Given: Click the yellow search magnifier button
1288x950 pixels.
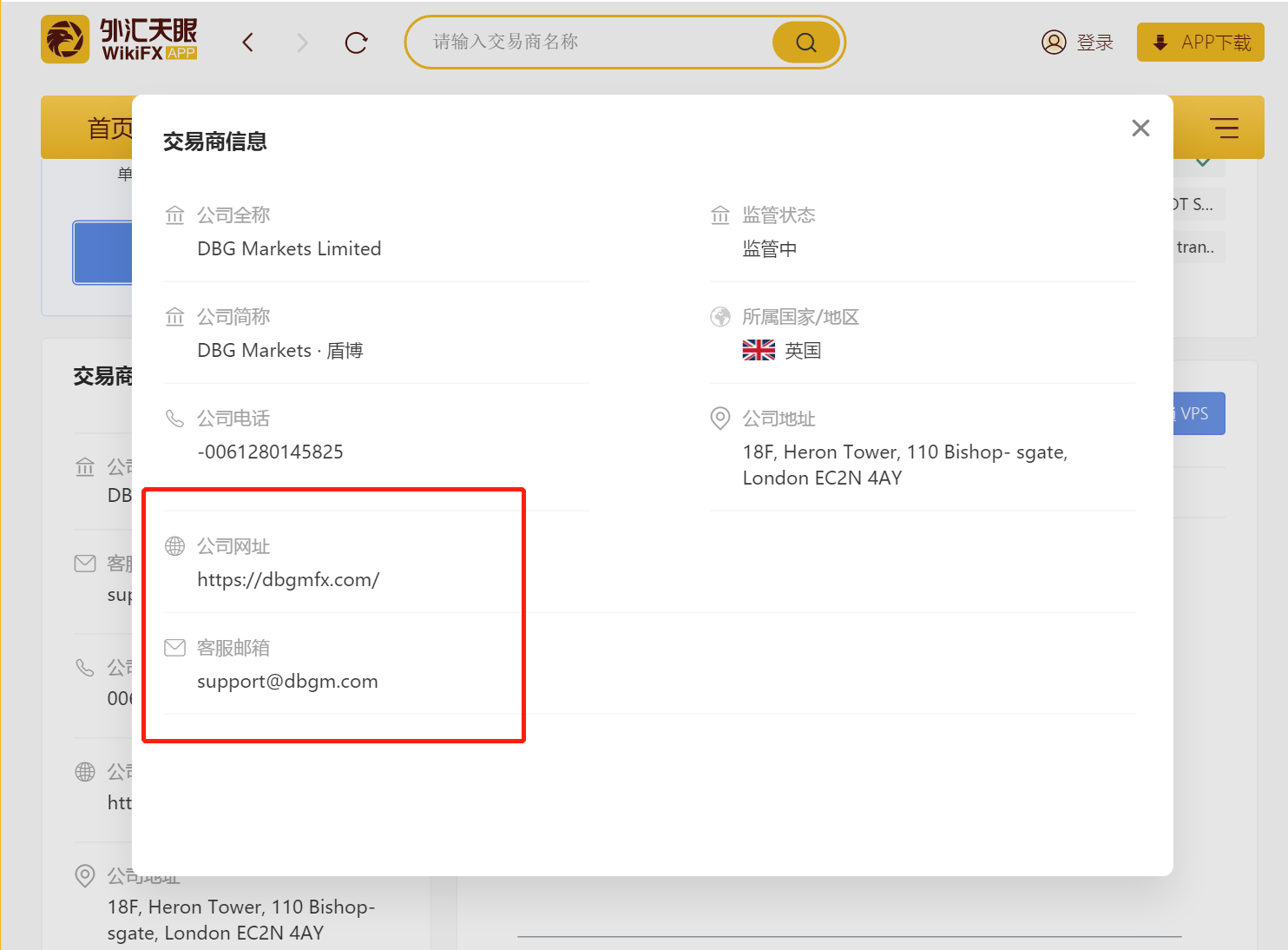Looking at the screenshot, I should pyautogui.click(x=806, y=43).
